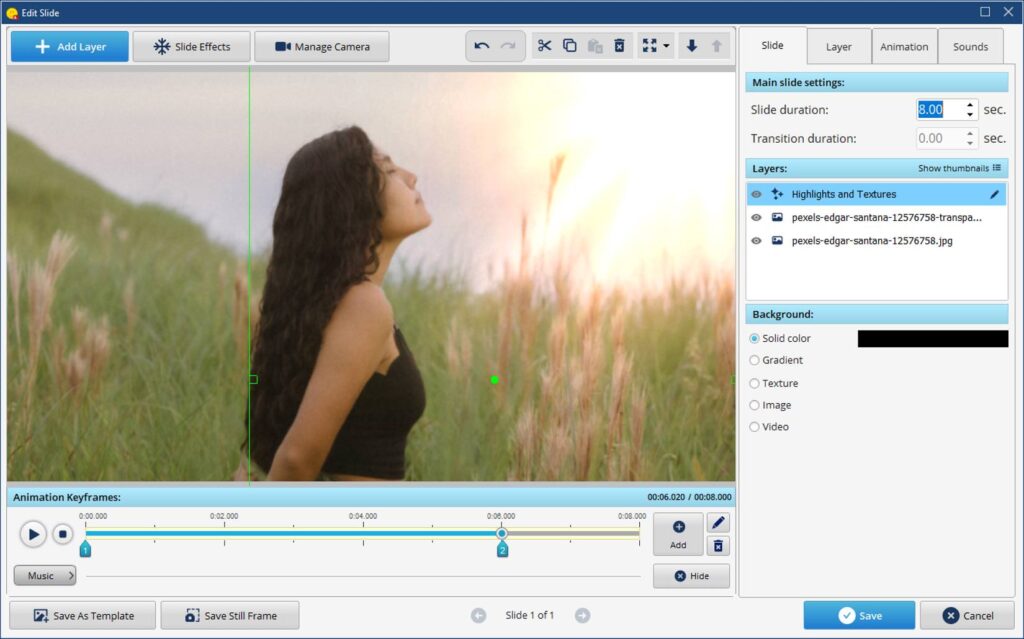
Task: Click the Paste clipboard icon
Action: pos(594,46)
